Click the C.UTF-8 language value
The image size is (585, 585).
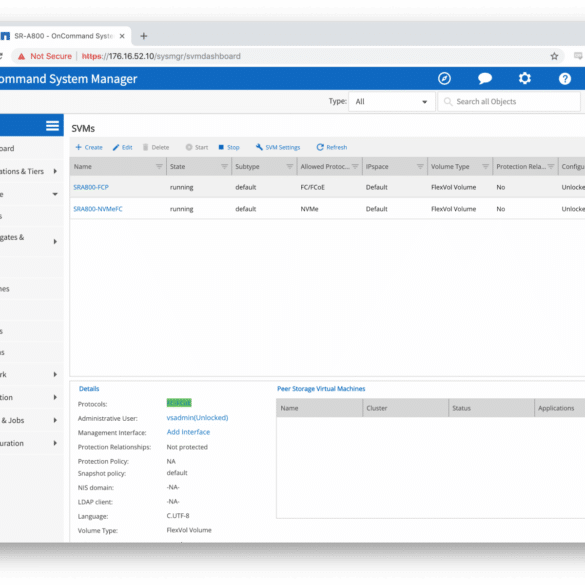click(178, 516)
